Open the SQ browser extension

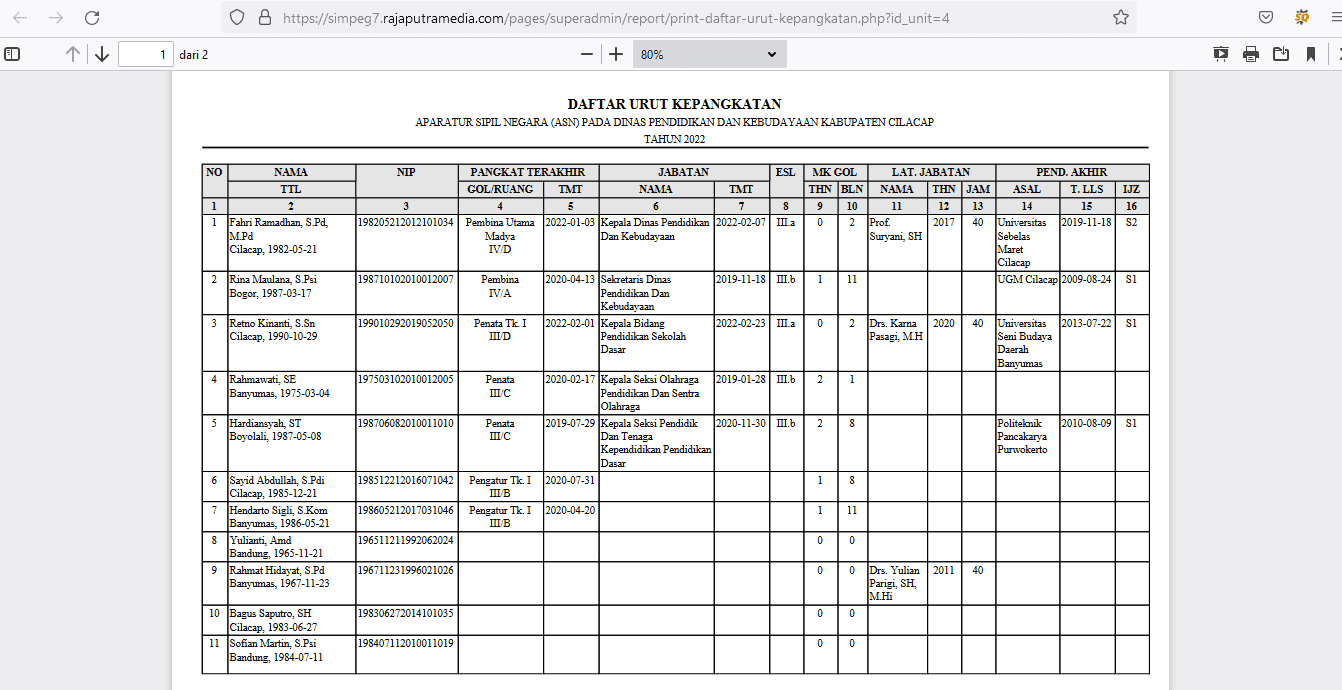(1302, 18)
